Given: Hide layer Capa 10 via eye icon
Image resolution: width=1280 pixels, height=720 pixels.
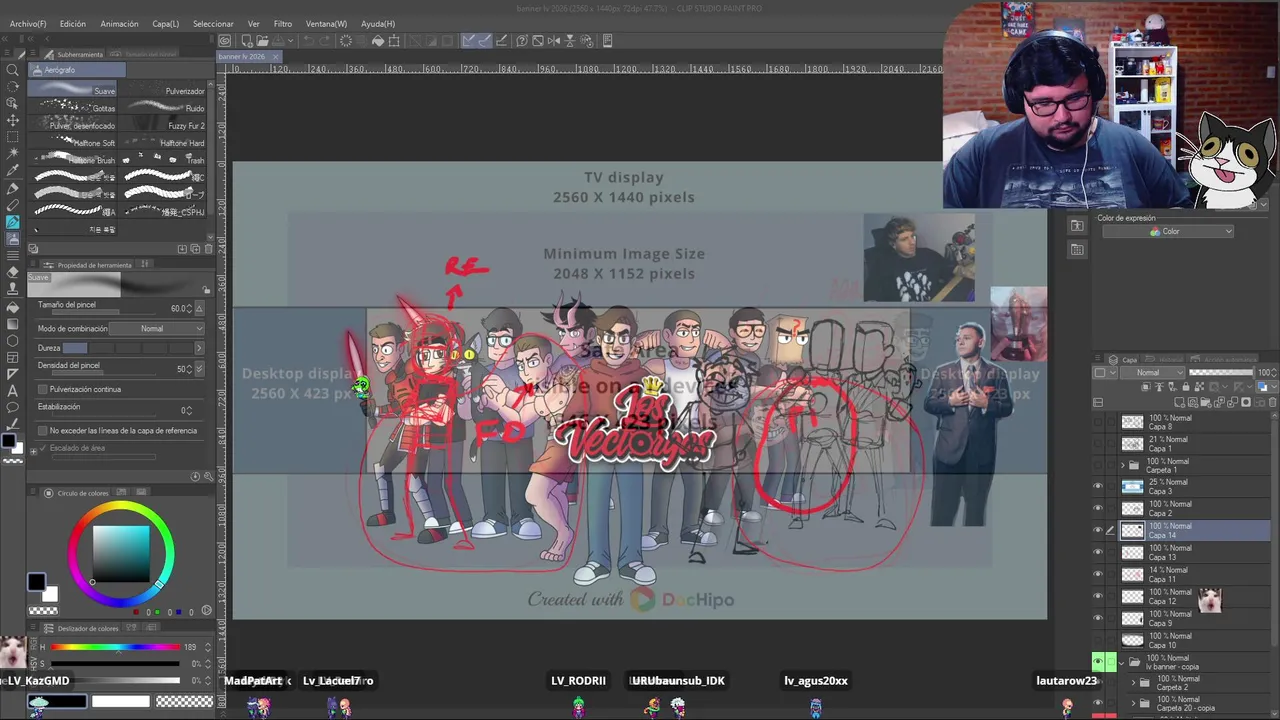Looking at the screenshot, I should point(1098,641).
